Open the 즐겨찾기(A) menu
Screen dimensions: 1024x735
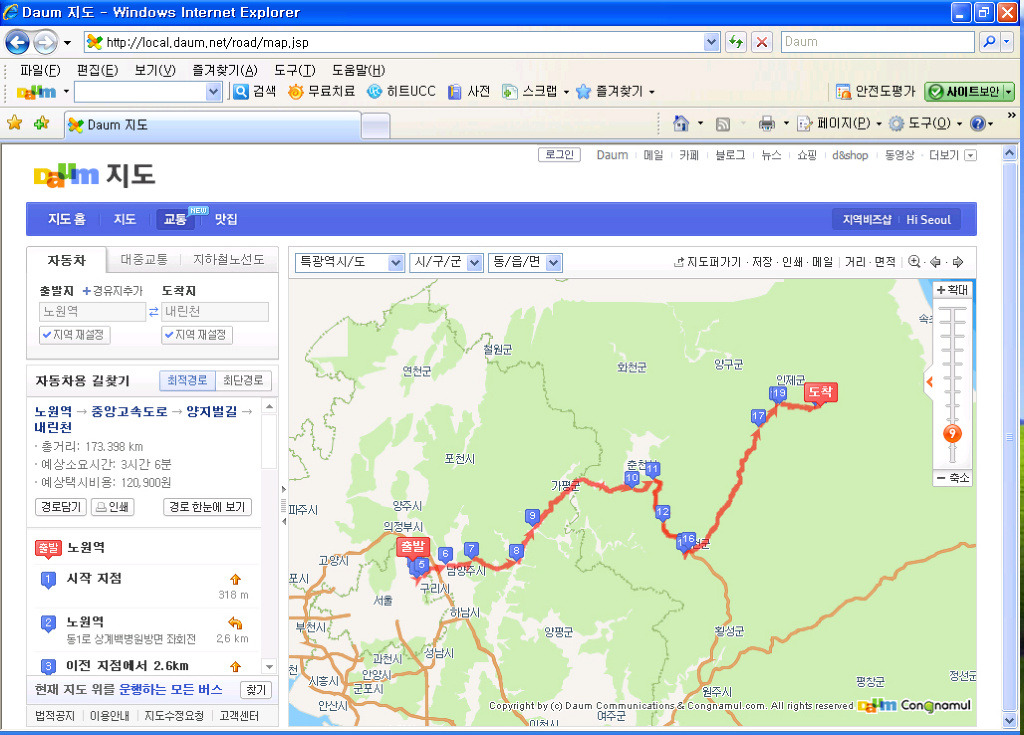click(225, 70)
